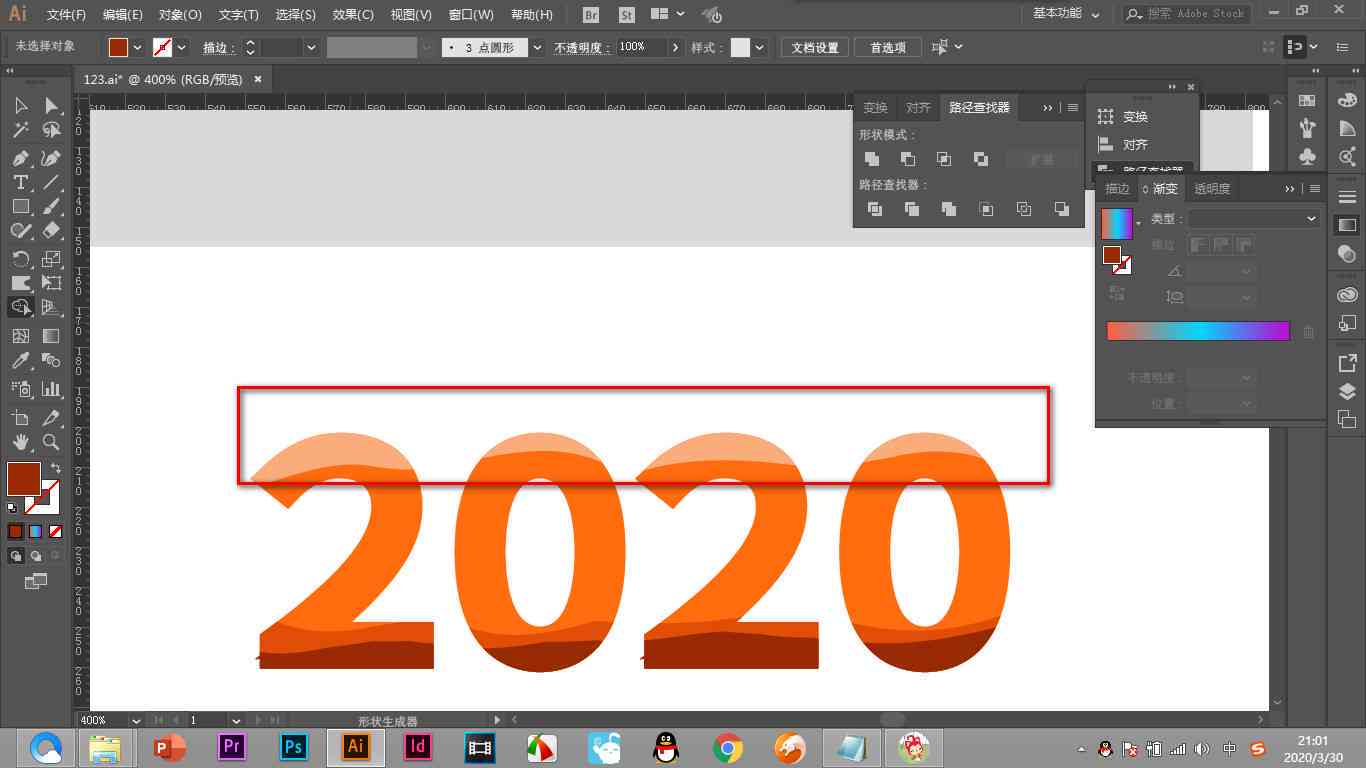The width and height of the screenshot is (1366, 768).
Task: Select the Paintbrush tool
Action: pos(51,206)
